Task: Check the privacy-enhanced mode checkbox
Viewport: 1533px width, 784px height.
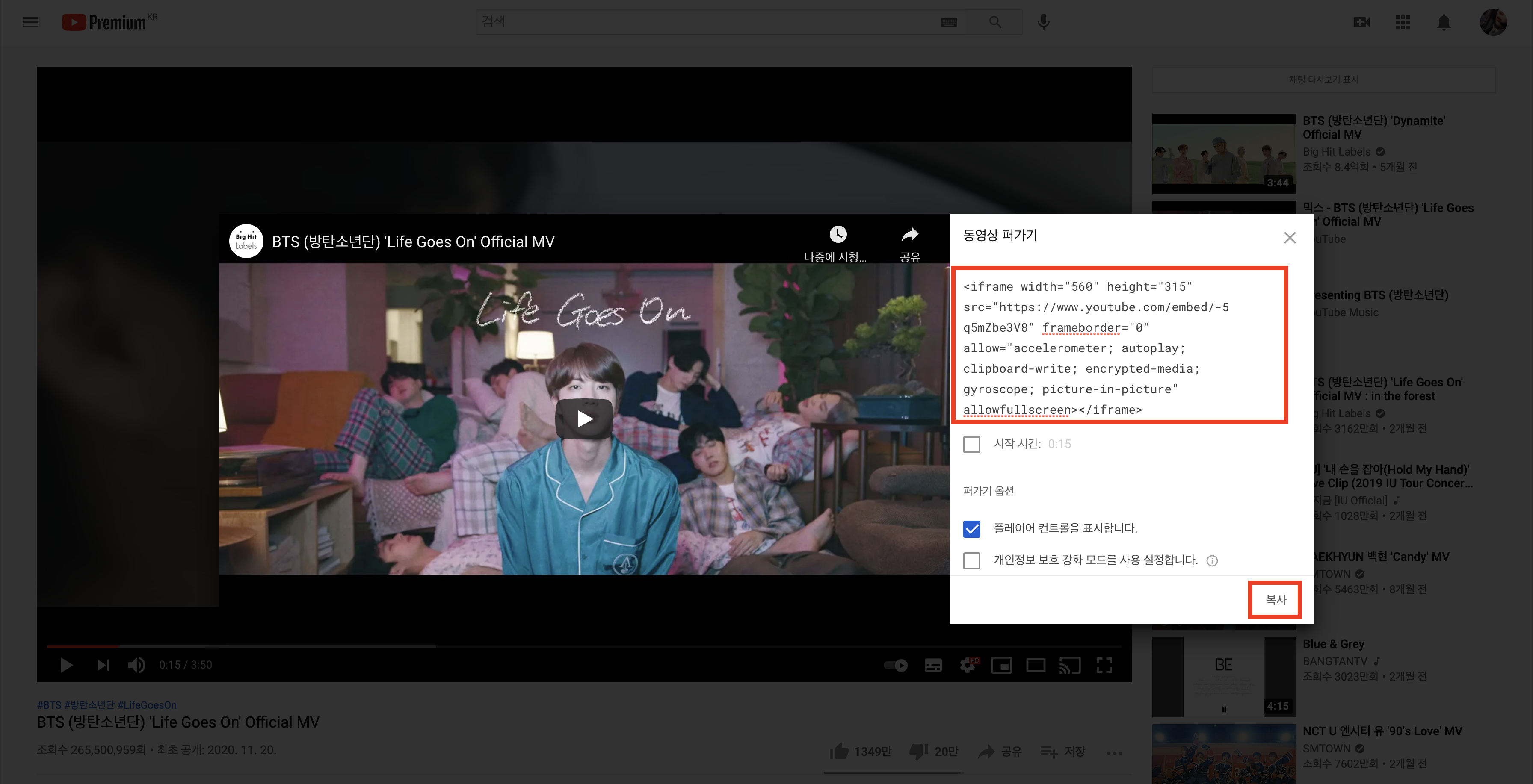Action: point(972,560)
